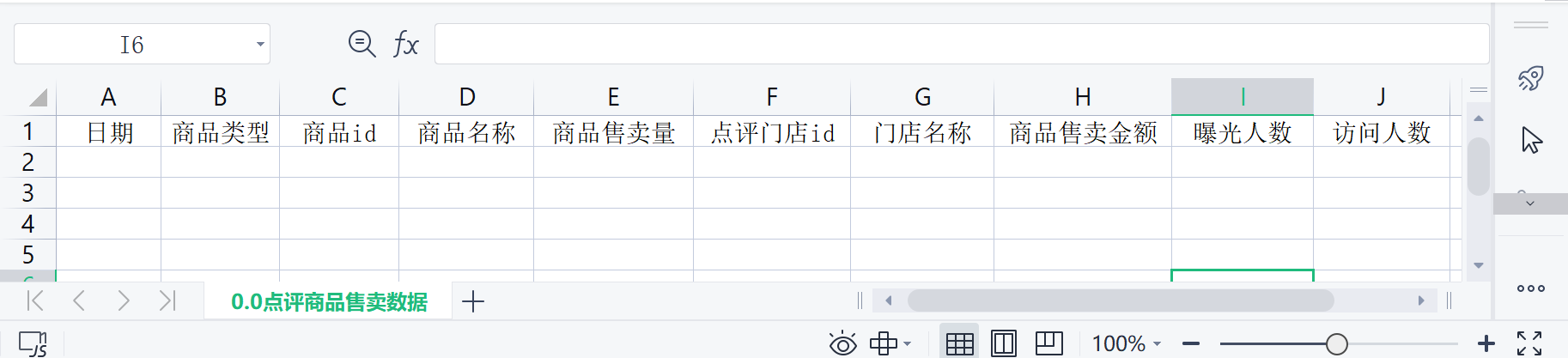
Task: Add a new sheet with plus button
Action: point(473,301)
